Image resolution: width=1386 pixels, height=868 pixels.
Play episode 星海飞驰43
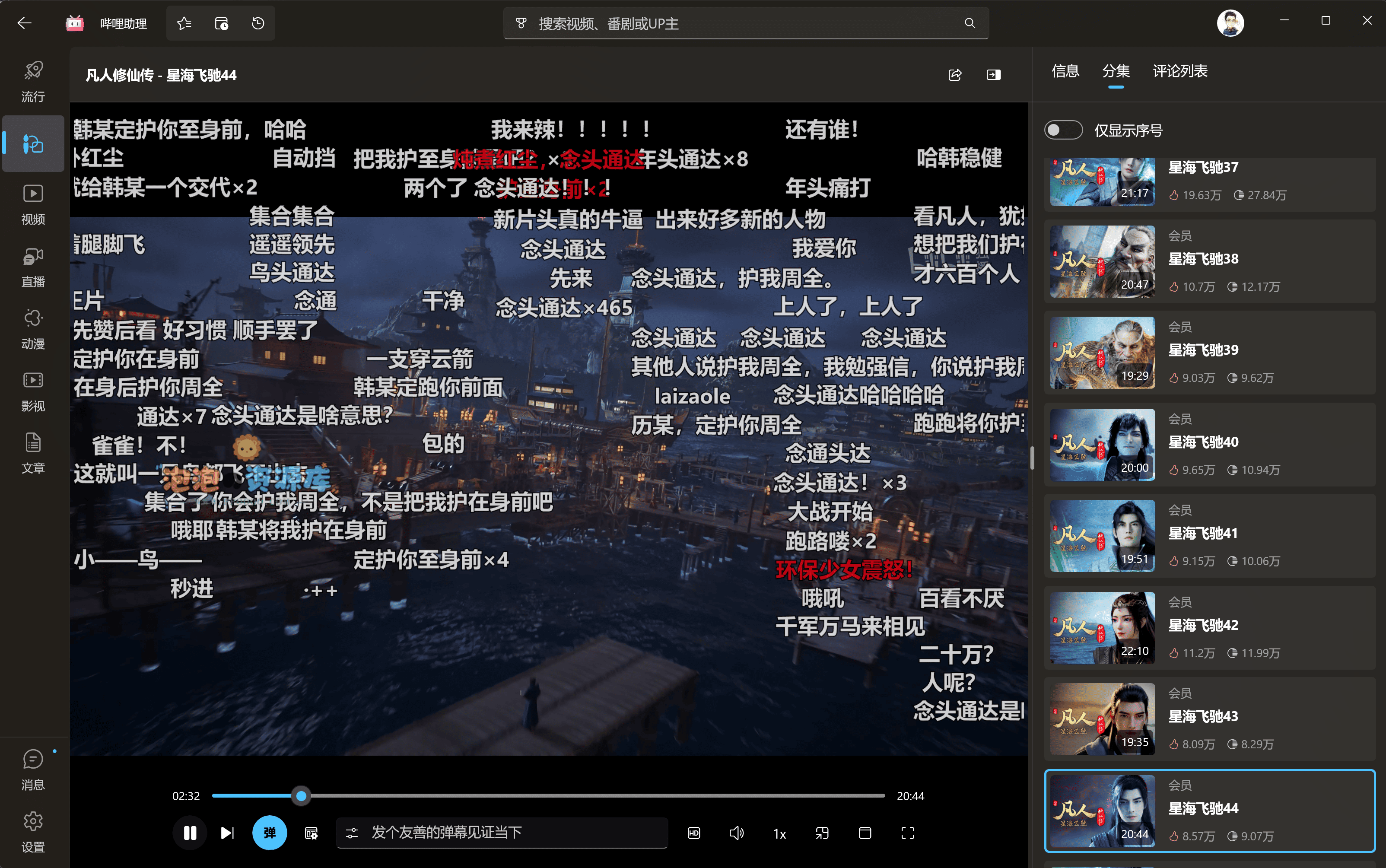tap(1209, 719)
